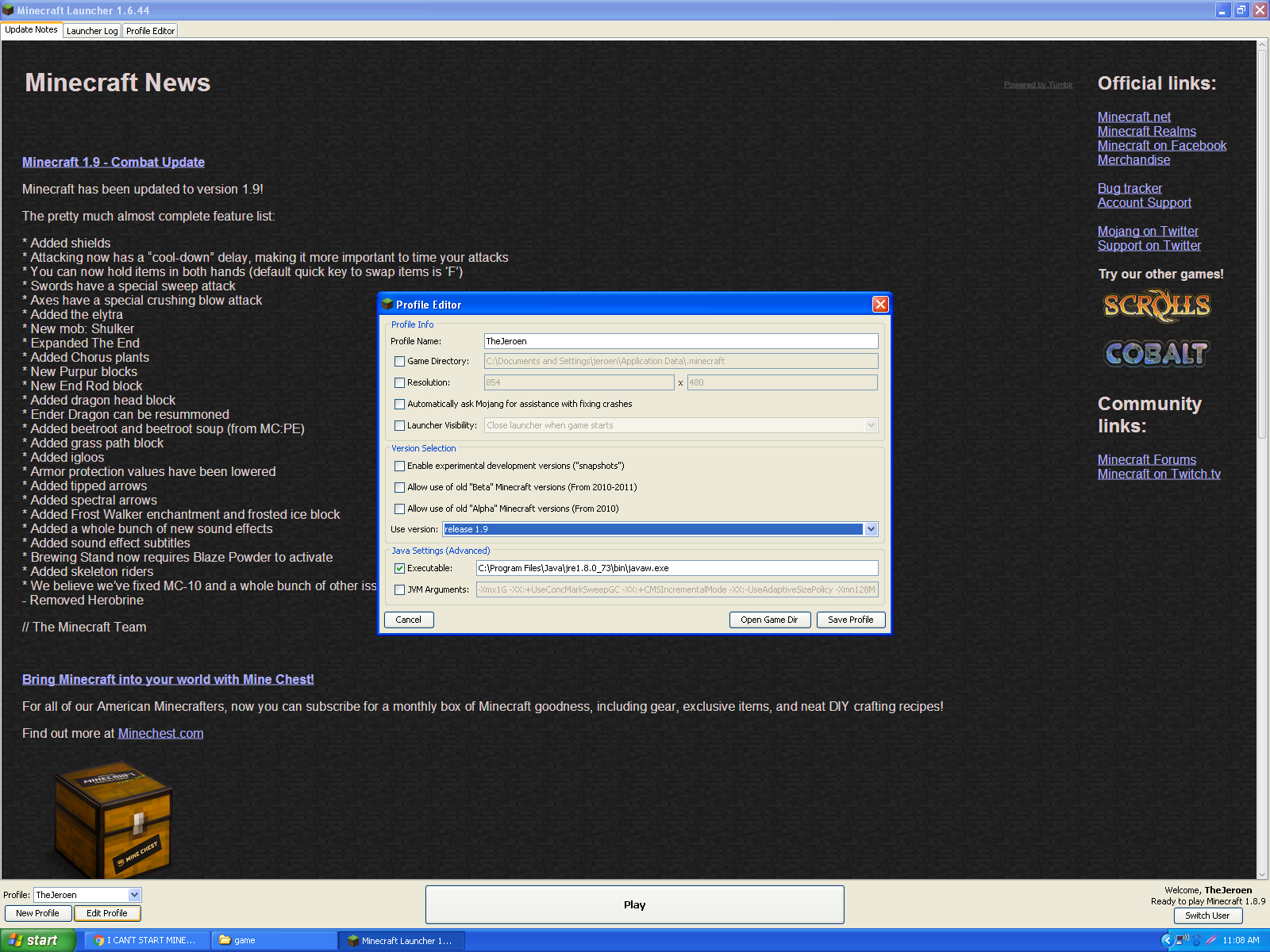The height and width of the screenshot is (952, 1270).
Task: Open Minecraft on Facebook link
Action: (1162, 145)
